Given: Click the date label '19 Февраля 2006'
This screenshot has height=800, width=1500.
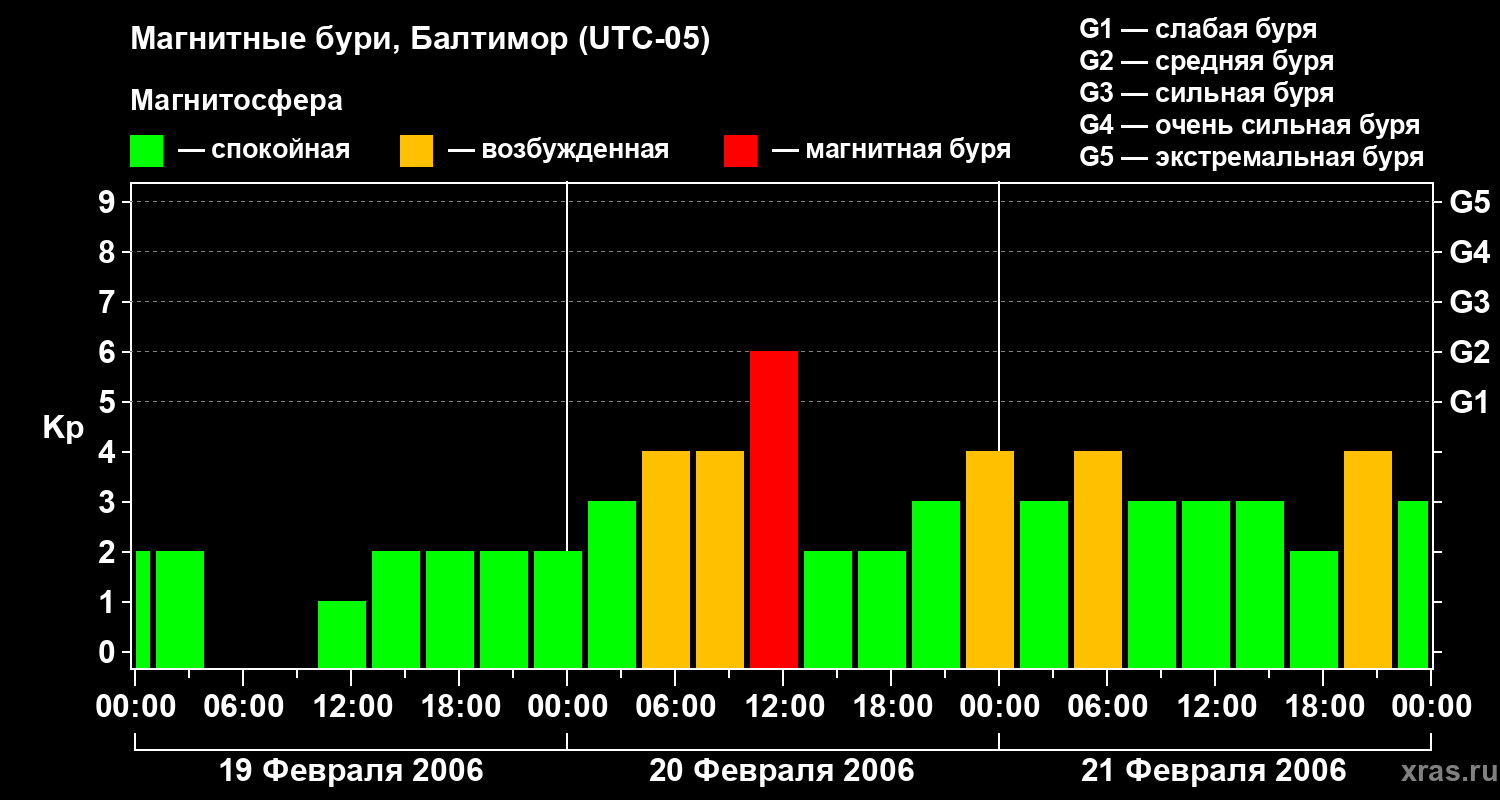Looking at the screenshot, I should point(351,771).
